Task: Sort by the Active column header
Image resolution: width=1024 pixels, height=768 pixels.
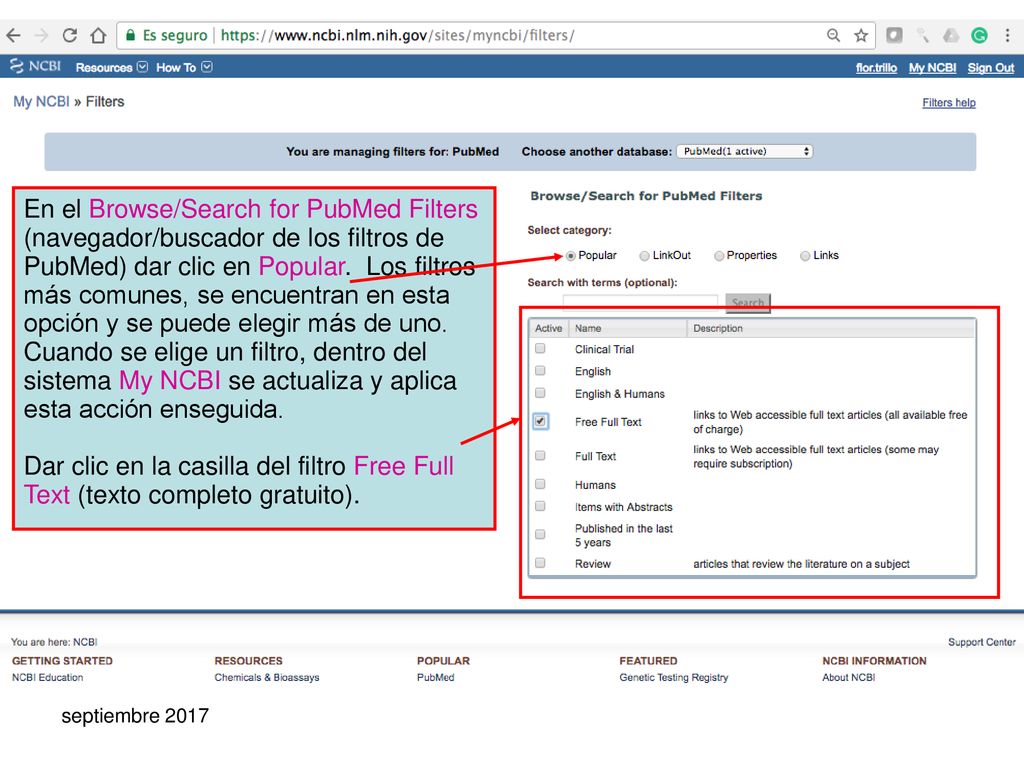Action: click(549, 328)
